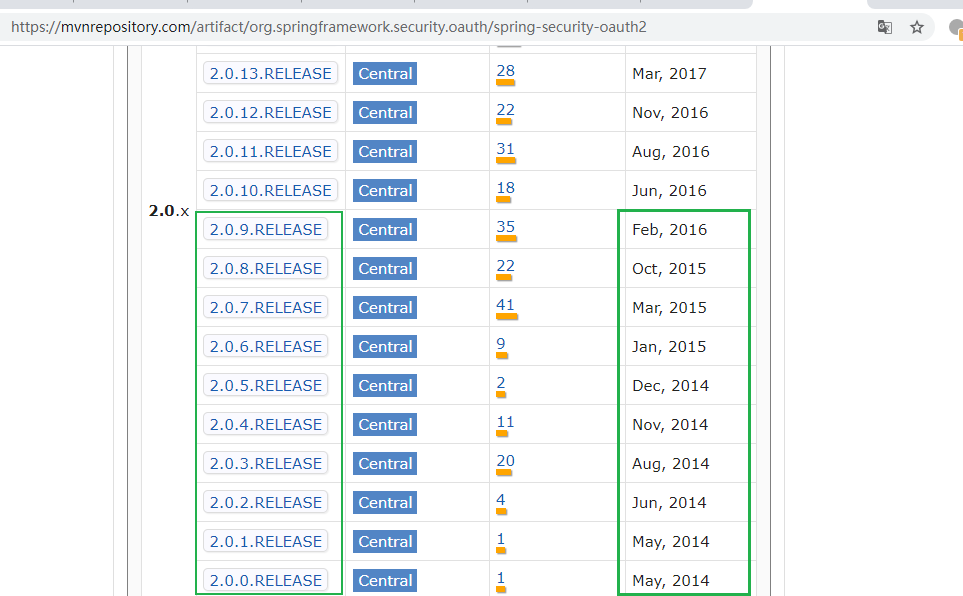This screenshot has height=596, width=963.
Task: Select the date text Mar, 2015
Action: (669, 308)
